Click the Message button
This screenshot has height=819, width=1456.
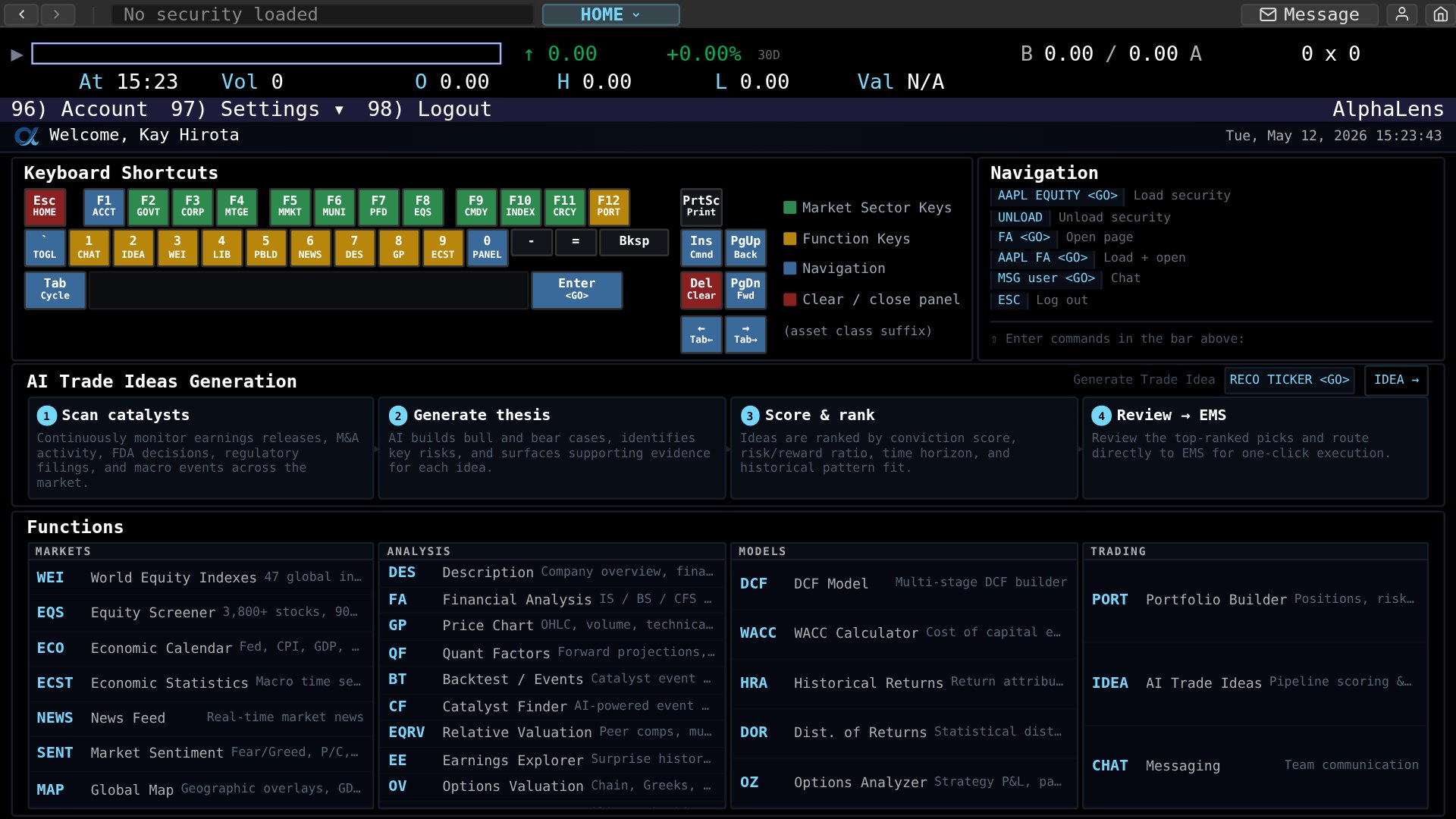1310,14
